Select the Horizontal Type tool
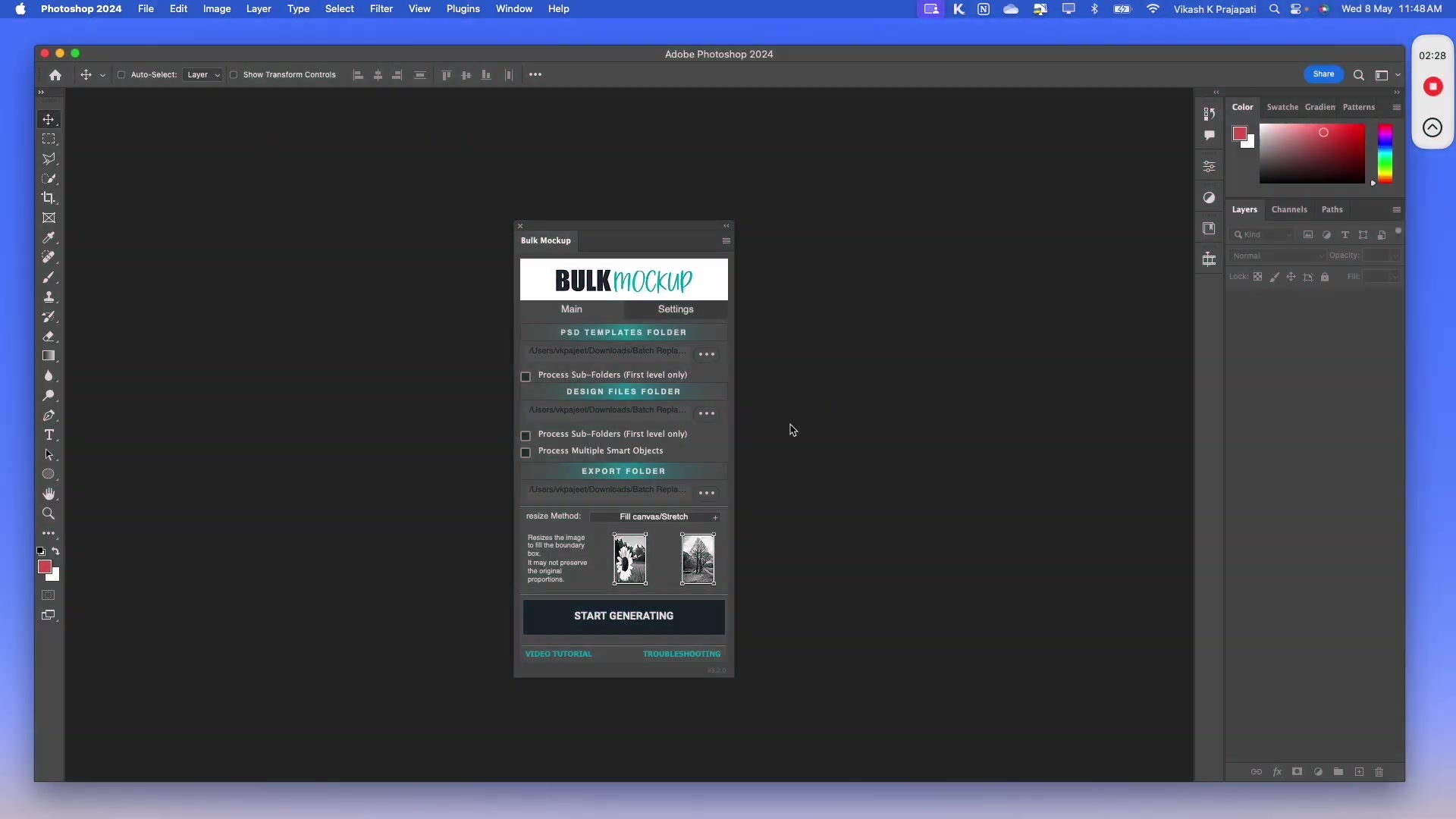 click(x=49, y=435)
